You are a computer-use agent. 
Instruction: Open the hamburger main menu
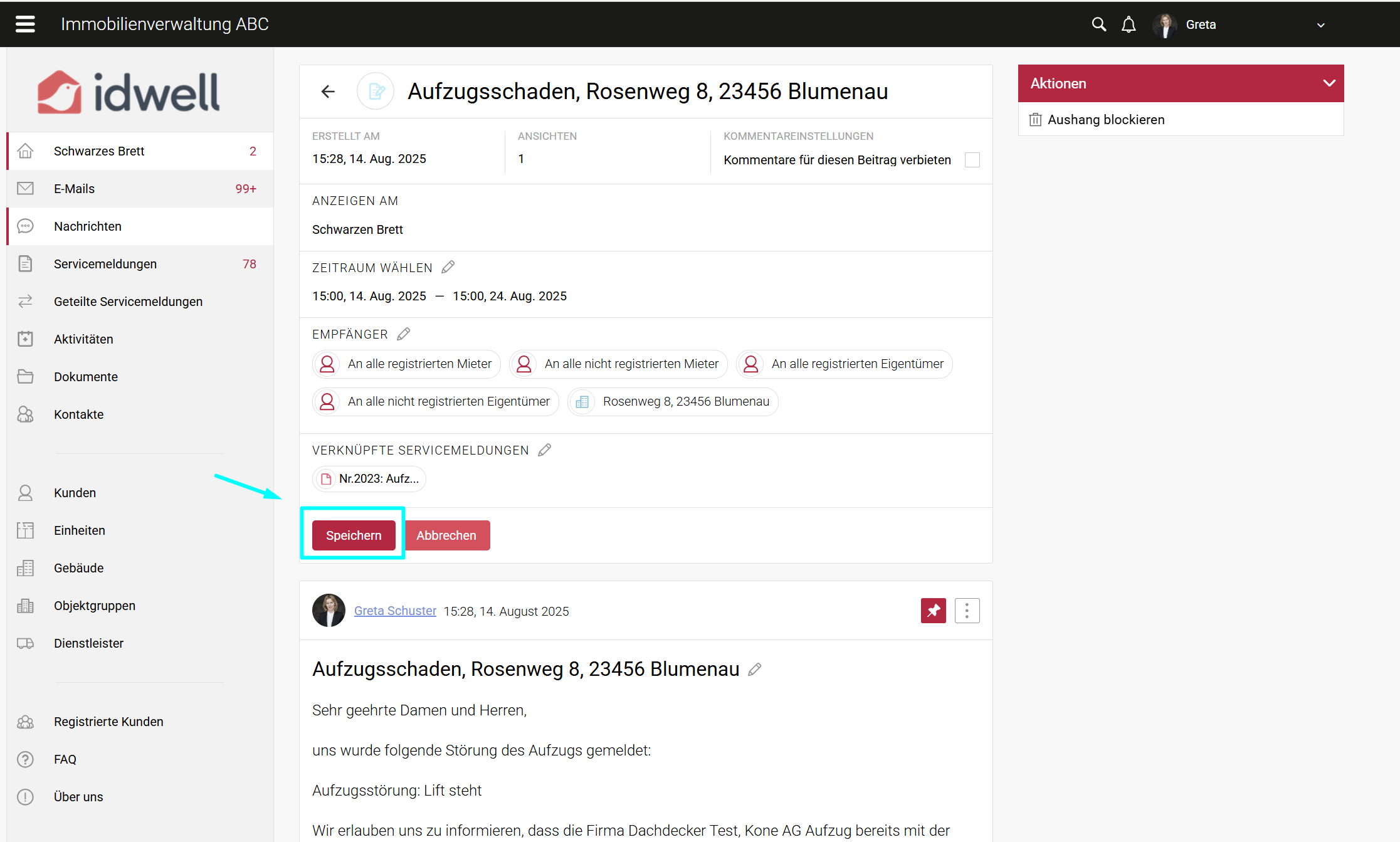[25, 24]
